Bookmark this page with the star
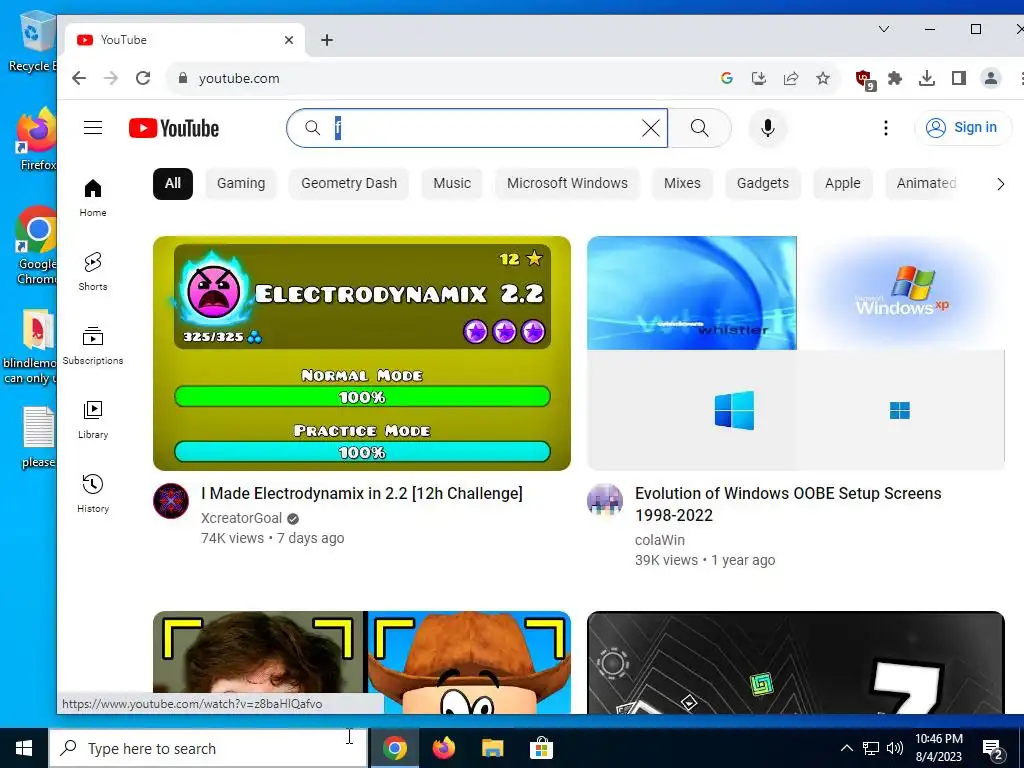The image size is (1024, 768). tap(823, 78)
